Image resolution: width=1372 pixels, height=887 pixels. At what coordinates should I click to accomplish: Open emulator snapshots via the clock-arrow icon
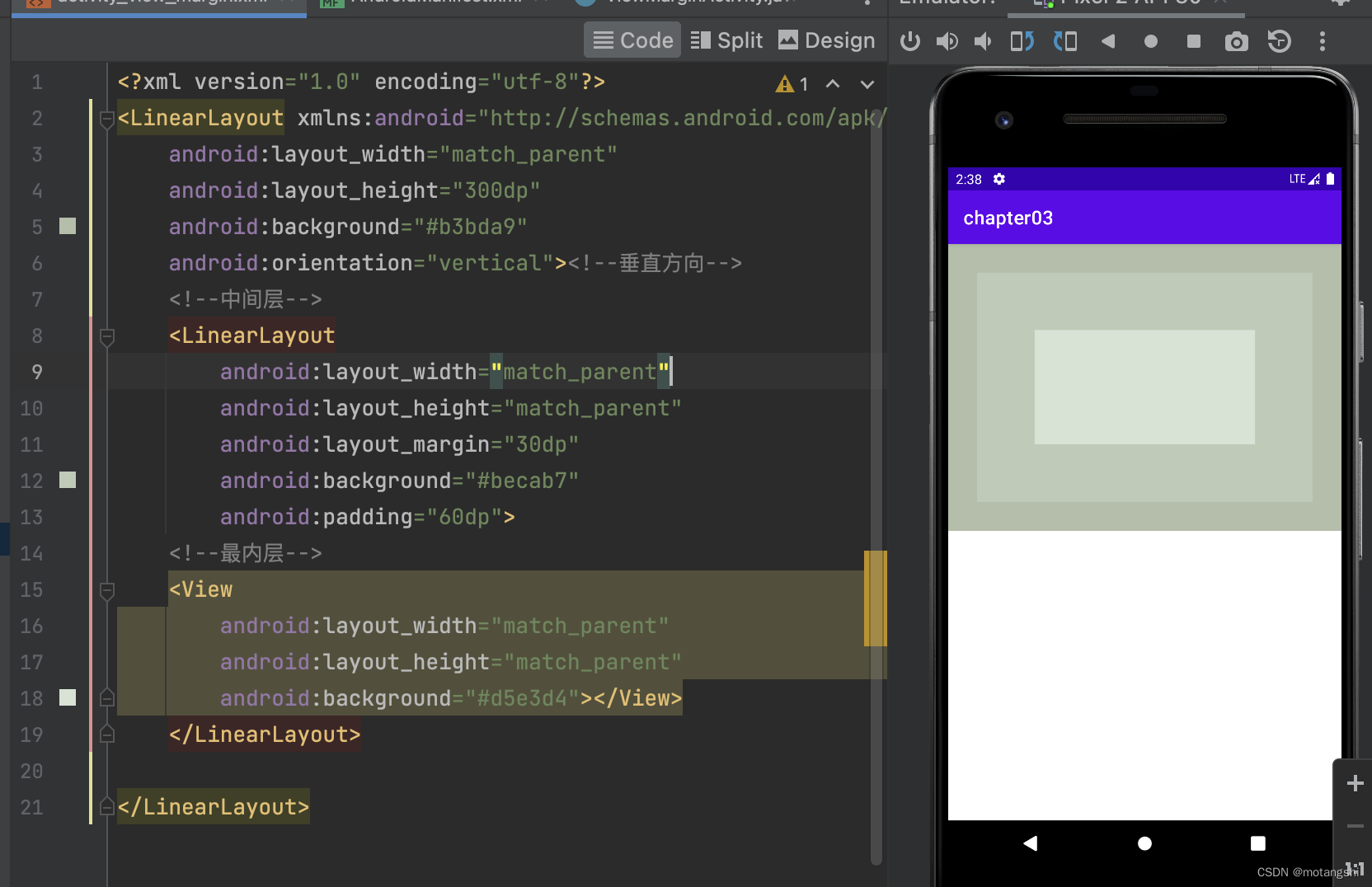1279,41
